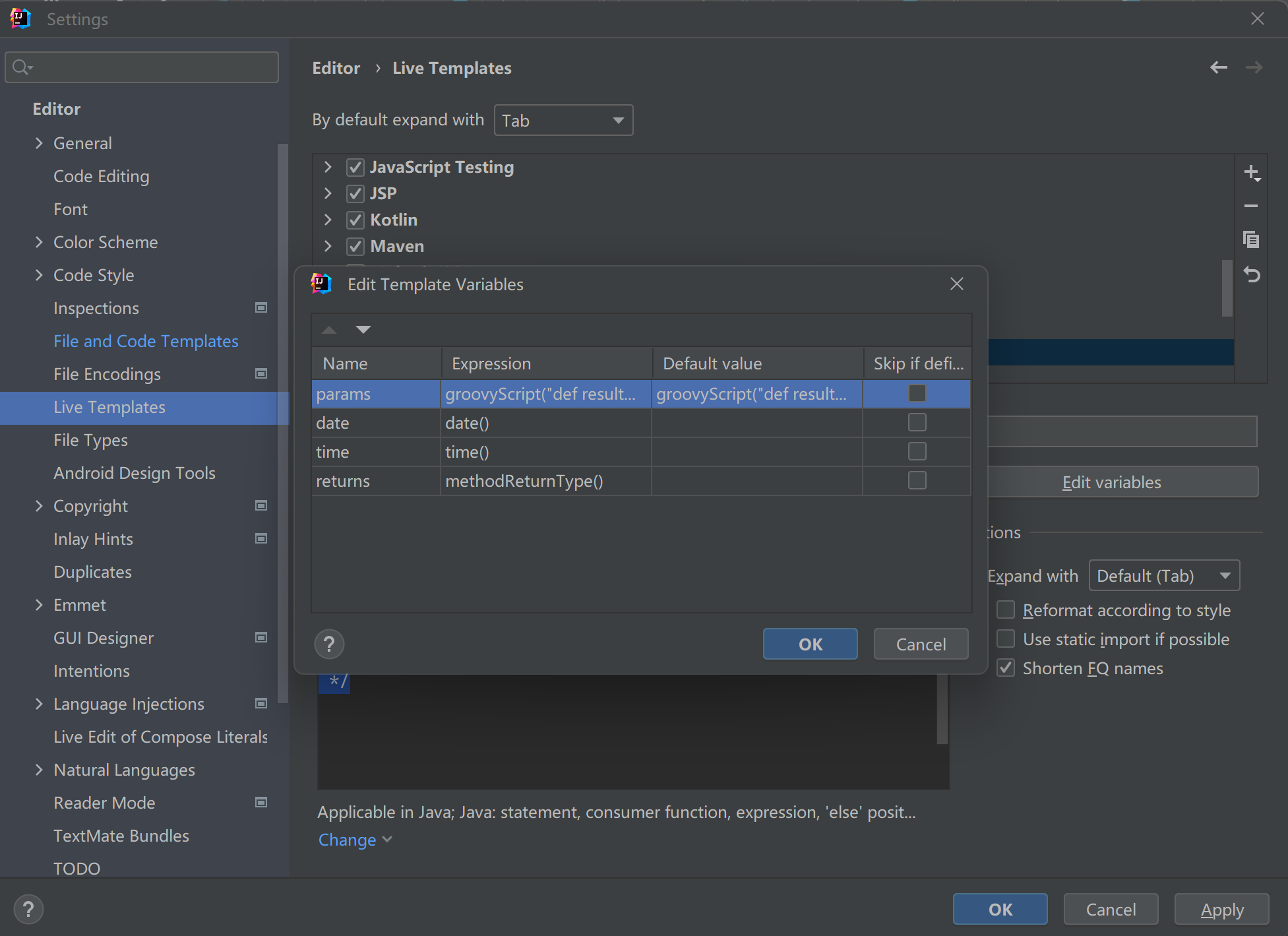Expand JSP template group

point(328,194)
